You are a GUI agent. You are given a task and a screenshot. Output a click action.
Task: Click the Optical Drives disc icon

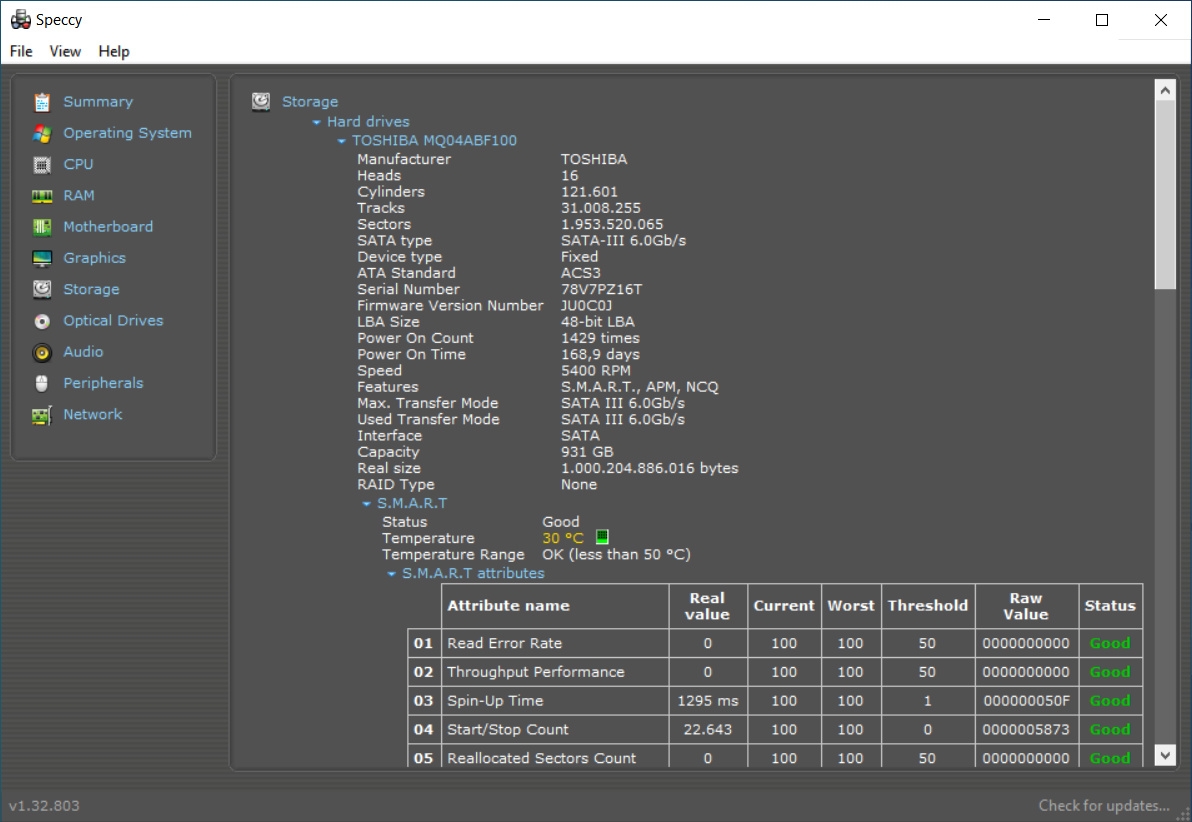click(42, 321)
